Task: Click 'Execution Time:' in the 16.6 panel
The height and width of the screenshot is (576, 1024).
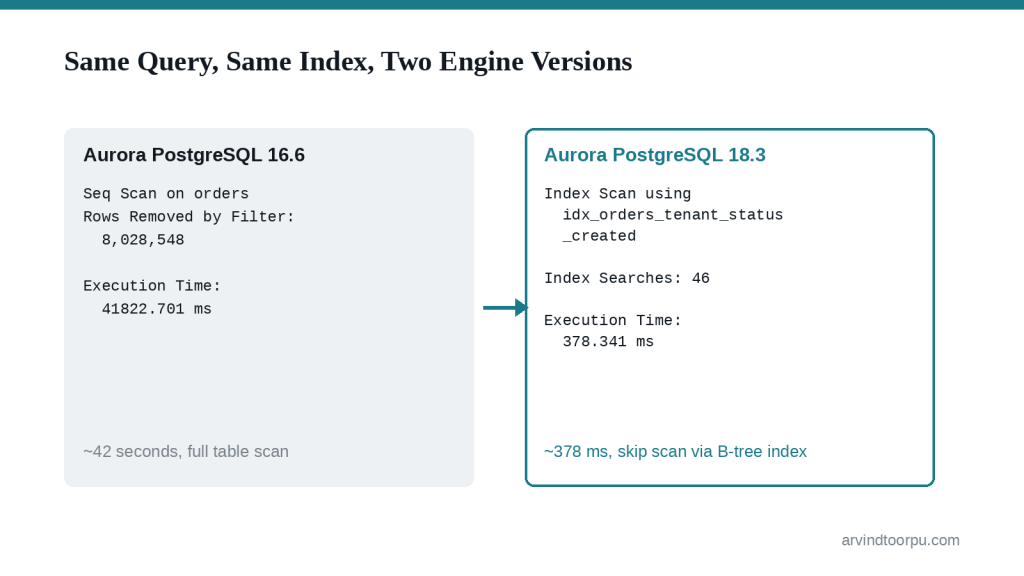Action: [x=152, y=286]
